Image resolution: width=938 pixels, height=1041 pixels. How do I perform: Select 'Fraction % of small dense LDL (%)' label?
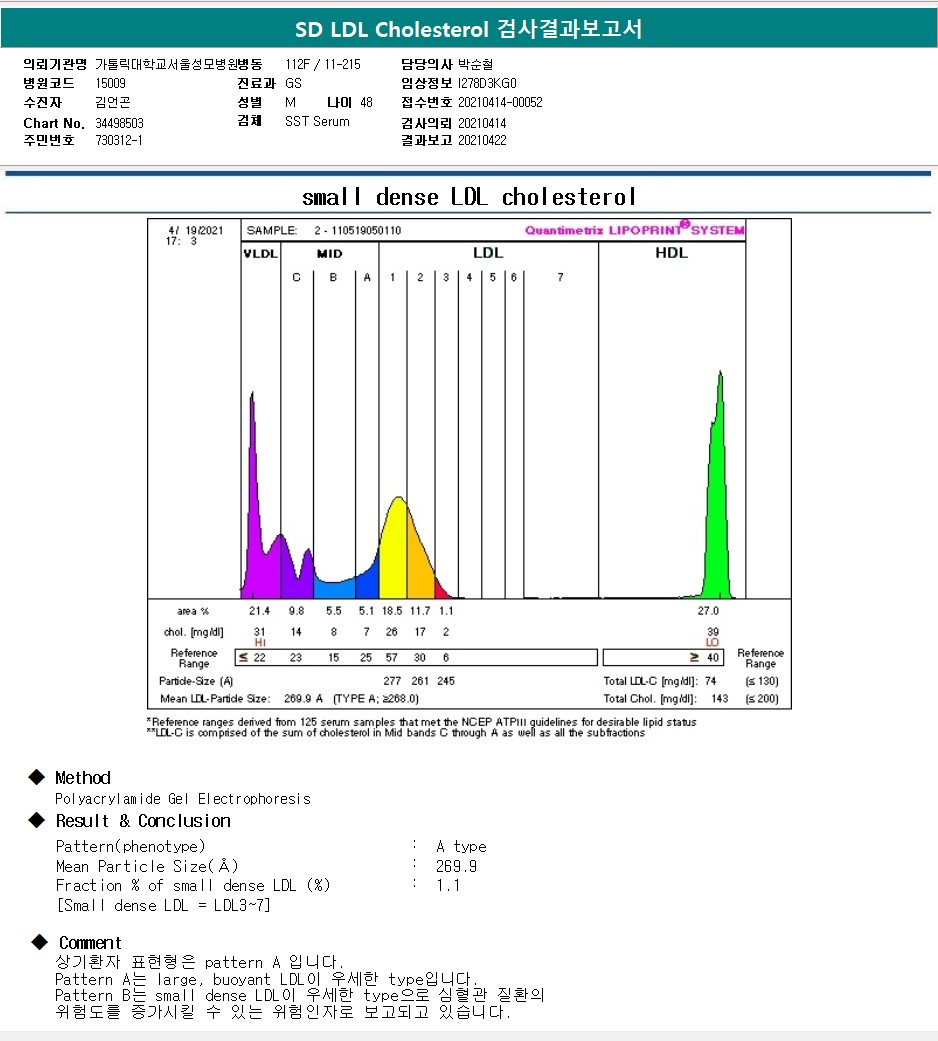click(193, 886)
